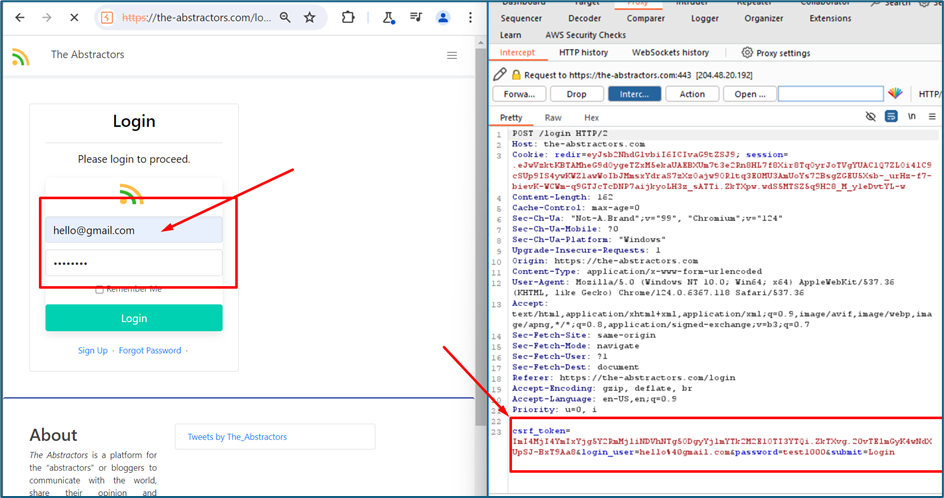Open the multicolor highlight picker icon
944x498 pixels.
pos(895,93)
